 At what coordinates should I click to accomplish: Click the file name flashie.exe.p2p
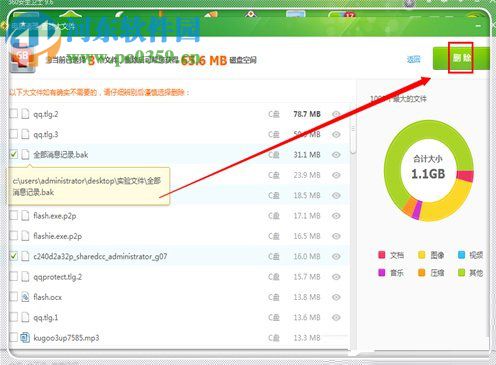(57, 236)
